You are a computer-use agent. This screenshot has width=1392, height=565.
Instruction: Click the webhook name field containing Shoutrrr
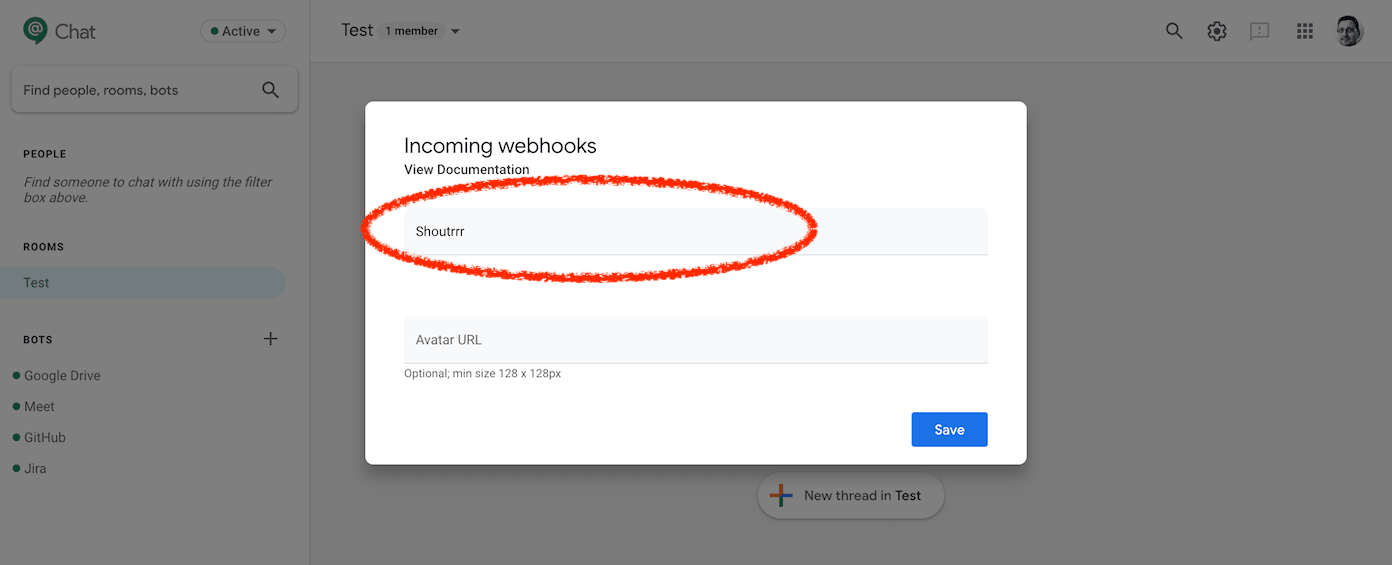[x=695, y=231]
